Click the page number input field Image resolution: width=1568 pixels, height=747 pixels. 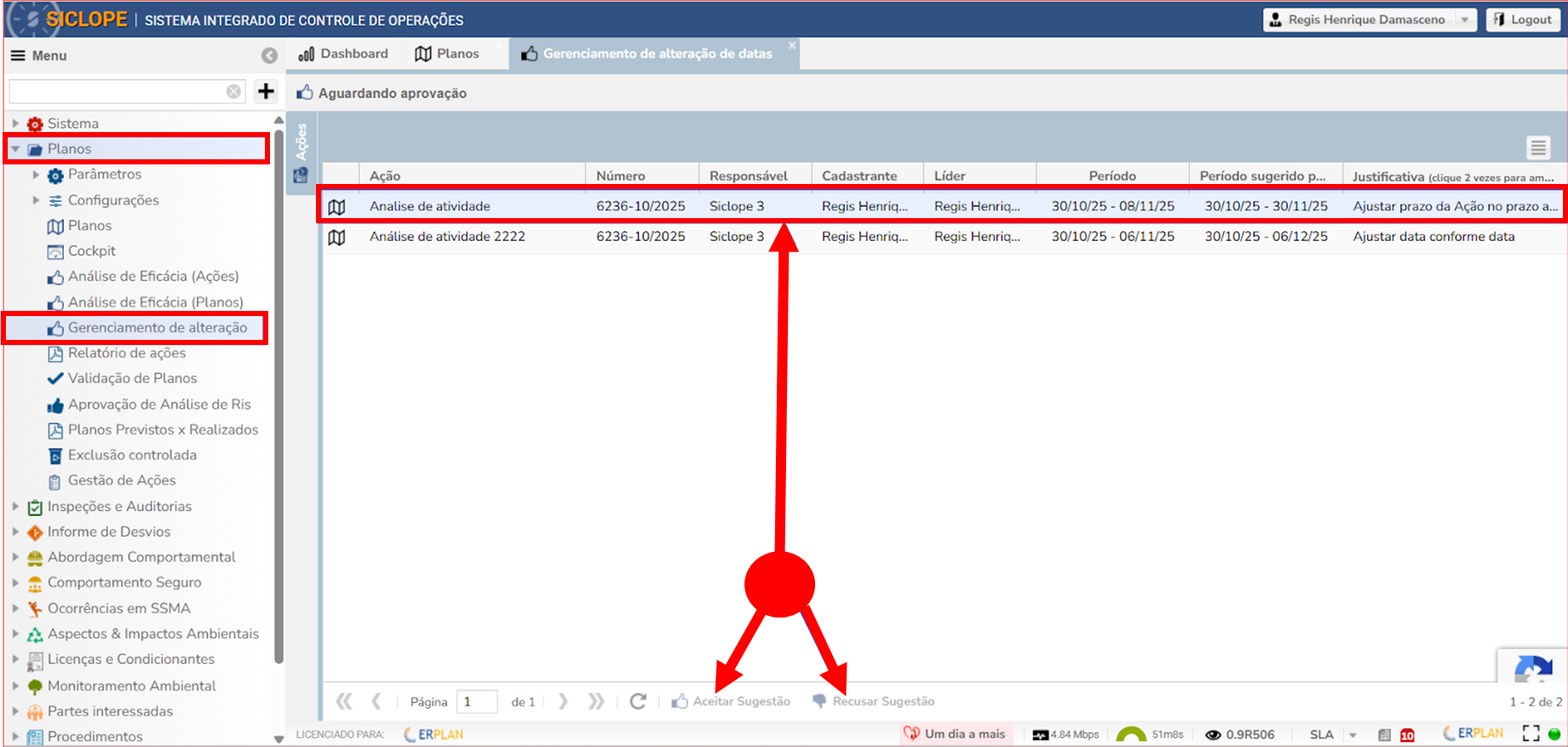[477, 701]
